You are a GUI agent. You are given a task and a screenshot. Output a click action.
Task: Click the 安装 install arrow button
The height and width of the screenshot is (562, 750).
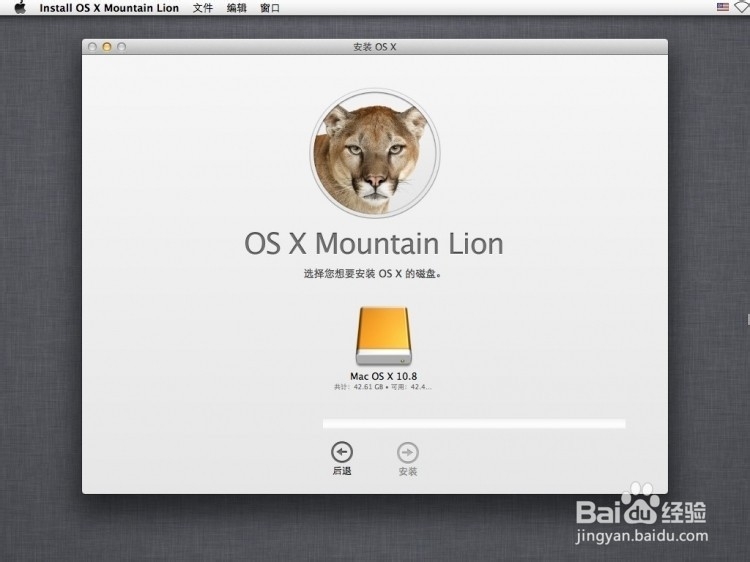tap(408, 452)
